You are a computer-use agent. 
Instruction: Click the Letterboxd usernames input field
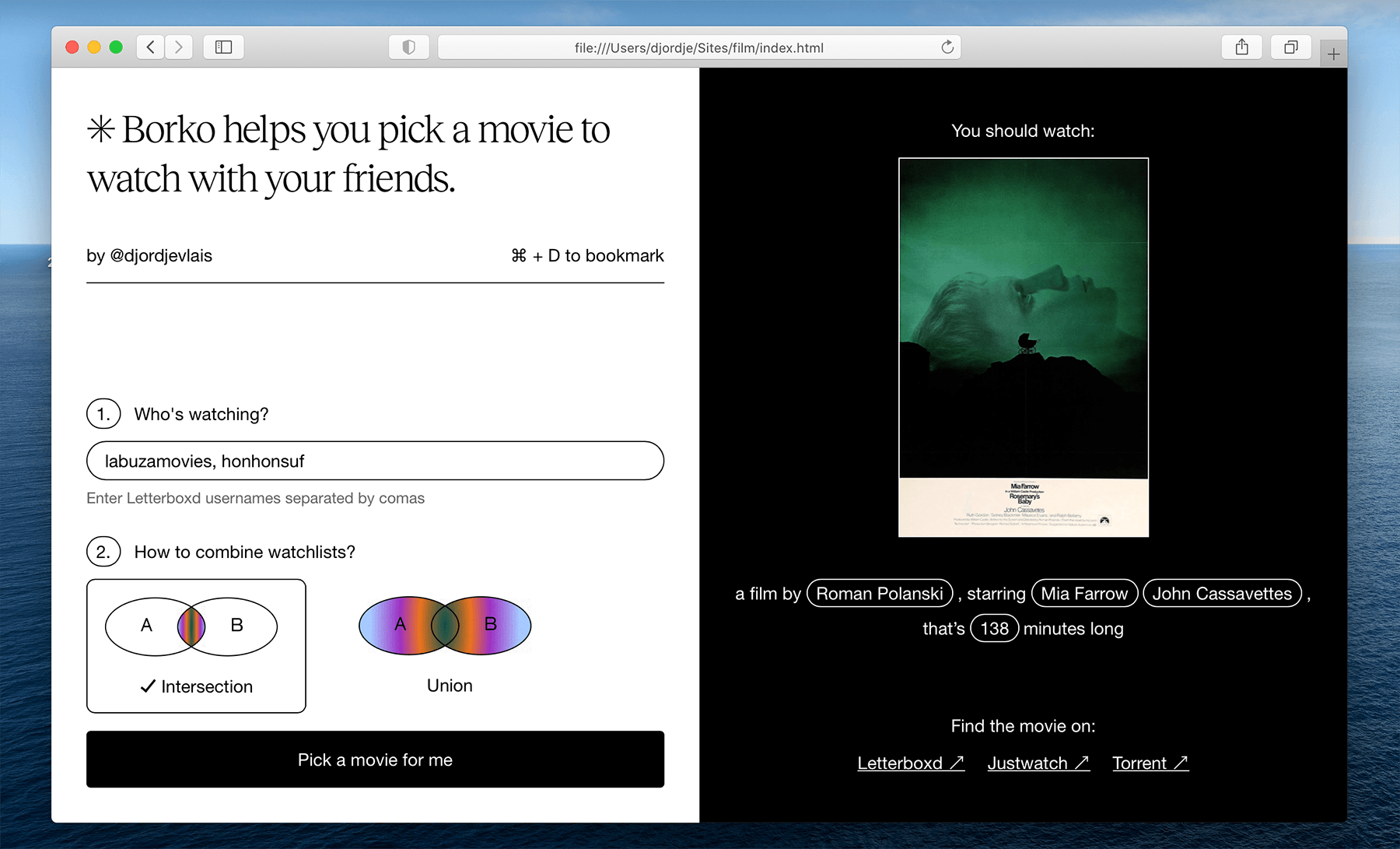[x=374, y=461]
